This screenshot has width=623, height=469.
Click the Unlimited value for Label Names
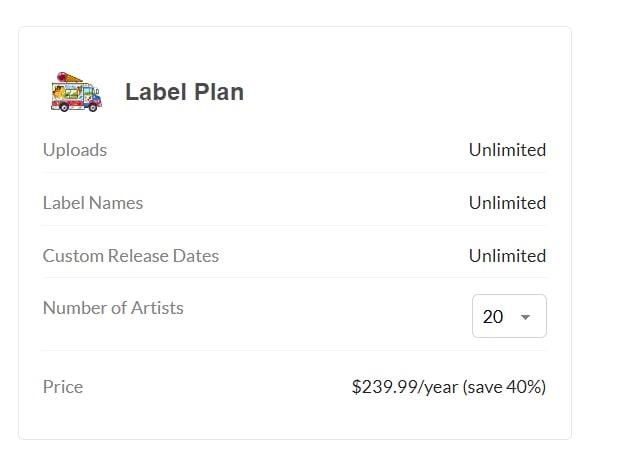(x=507, y=203)
